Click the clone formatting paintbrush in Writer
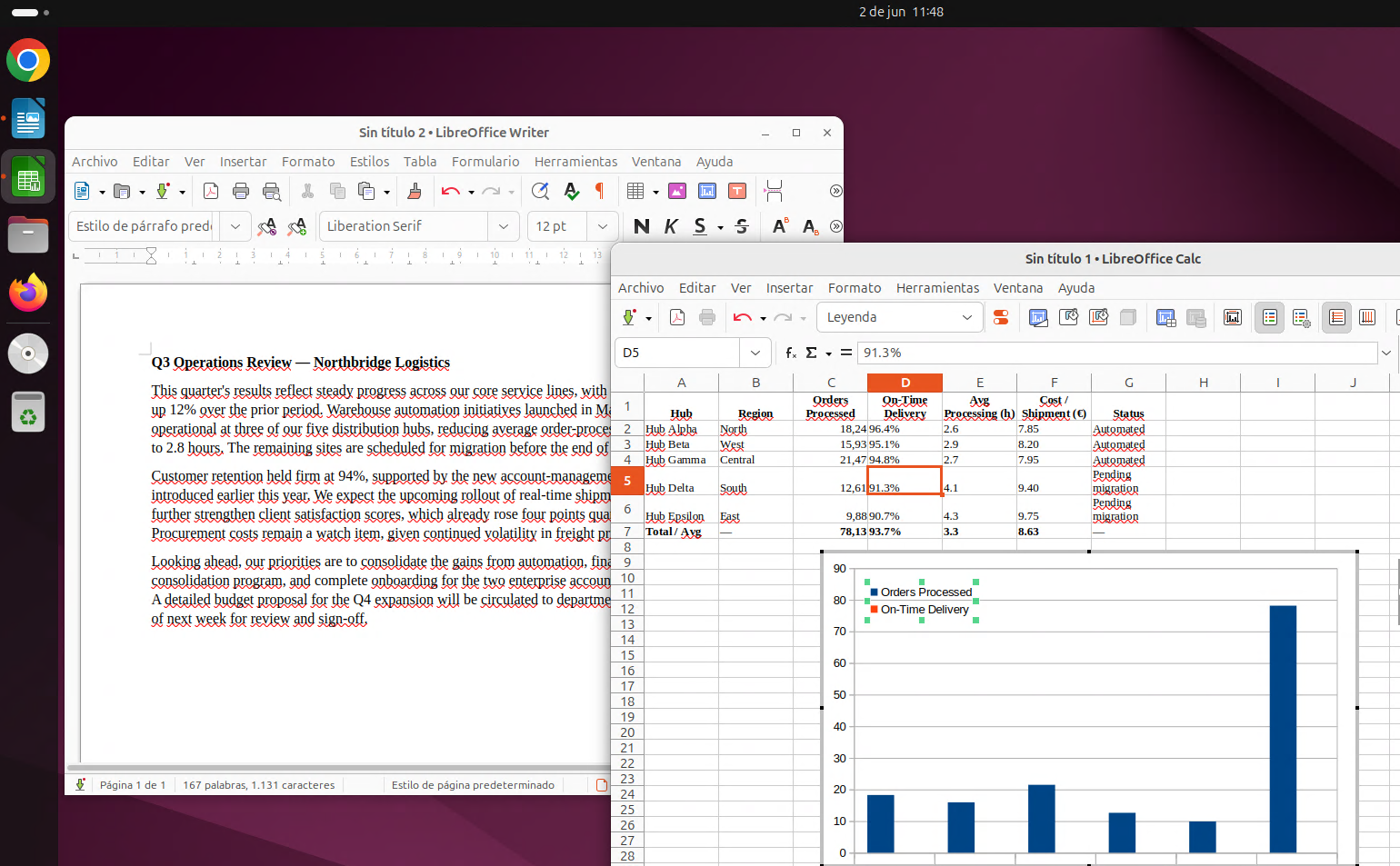This screenshot has width=1400, height=866. point(415,191)
